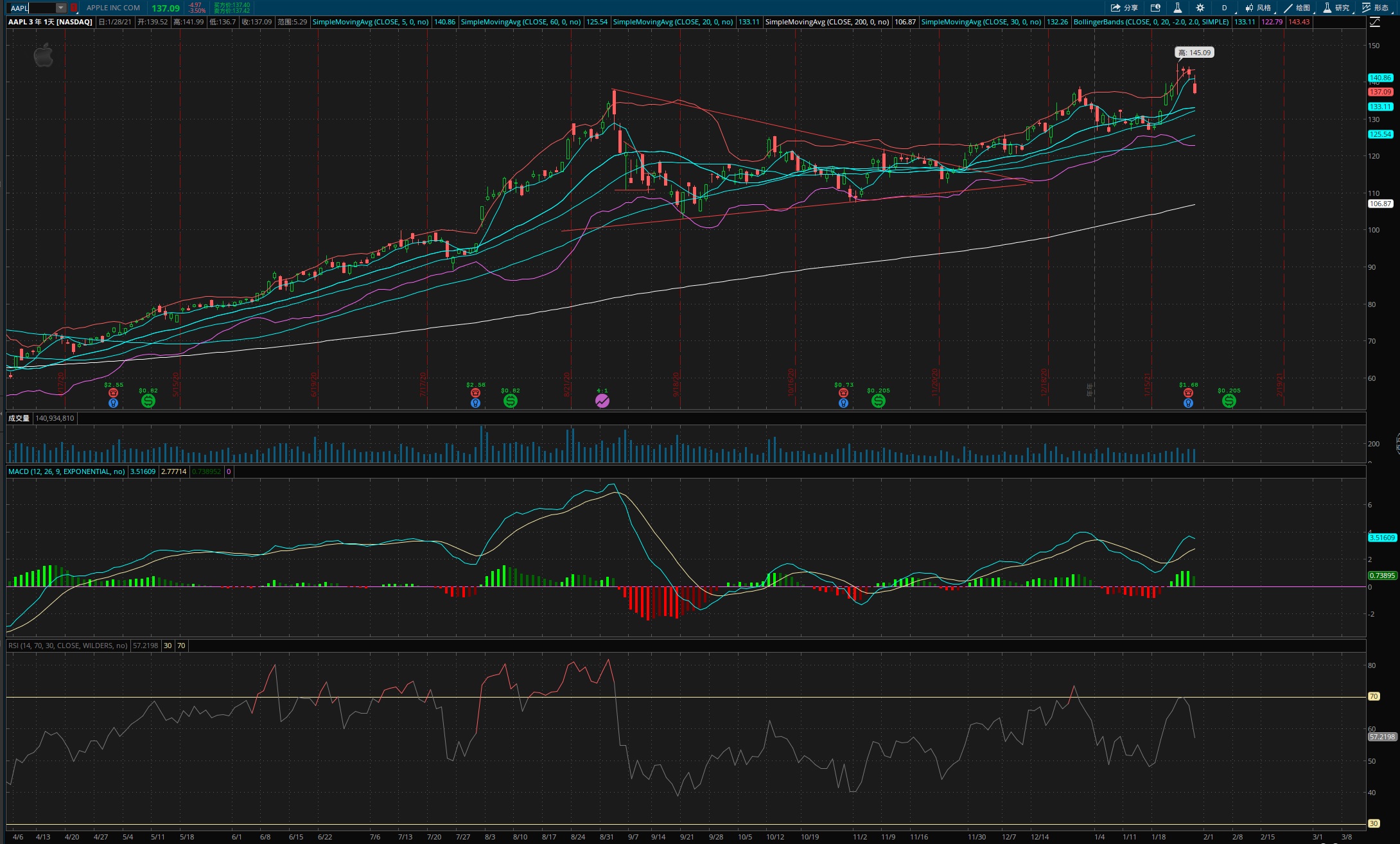The height and width of the screenshot is (844, 1400).
Task: Open the 研究 studies dropdown
Action: (1336, 8)
